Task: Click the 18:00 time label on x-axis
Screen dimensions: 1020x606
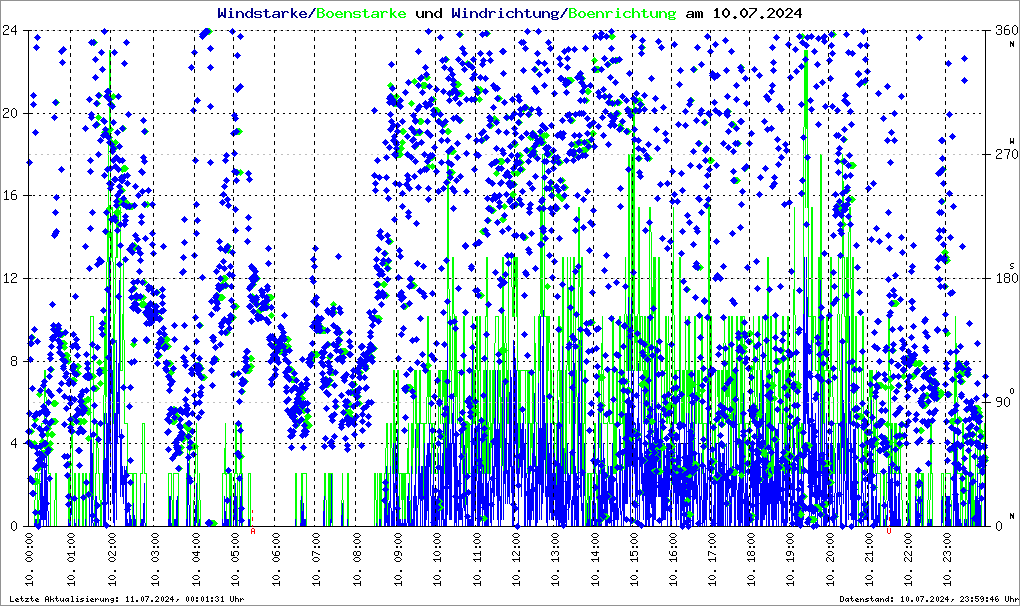Action: (750, 557)
